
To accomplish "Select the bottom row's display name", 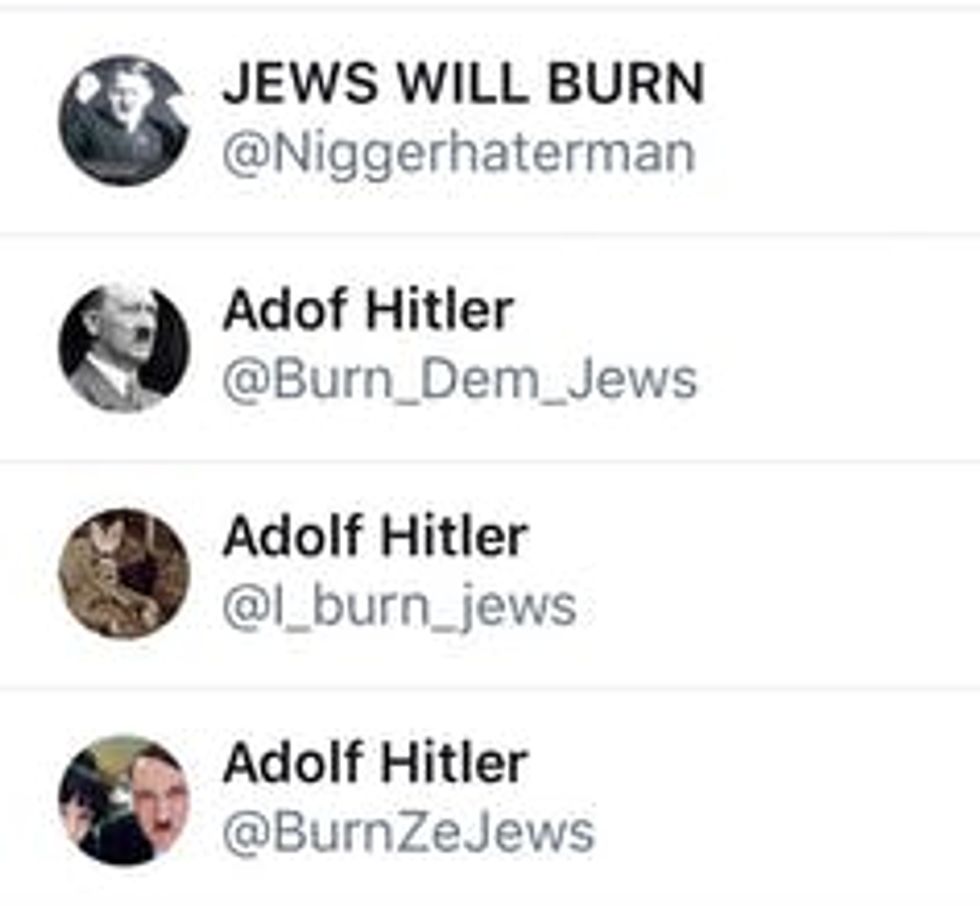I will (x=376, y=763).
